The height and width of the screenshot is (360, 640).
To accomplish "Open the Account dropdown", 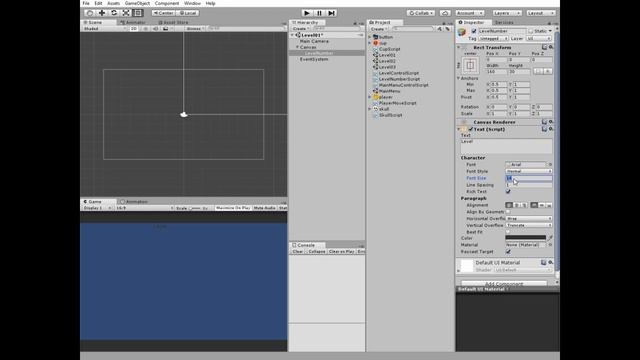I will point(470,13).
